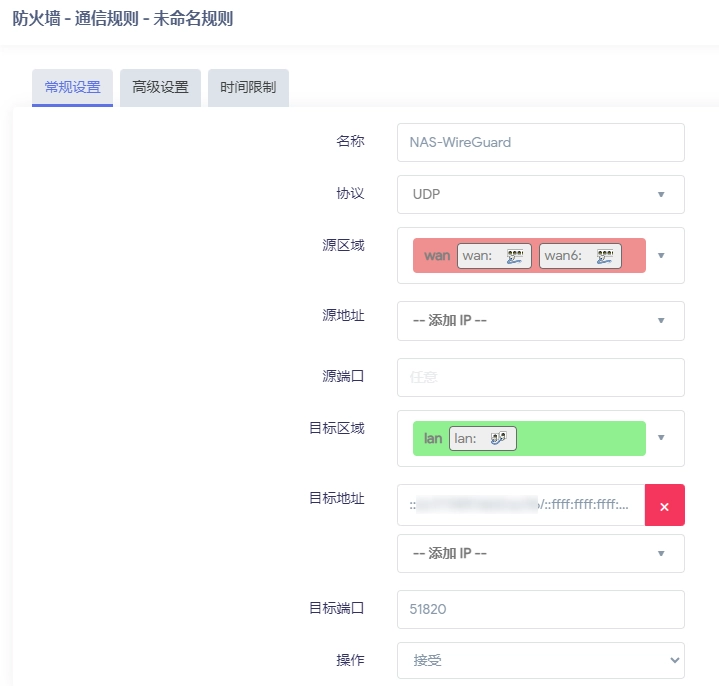Switch to the 常规设置 tab
Viewport: 719px width, 686px height.
tap(72, 88)
